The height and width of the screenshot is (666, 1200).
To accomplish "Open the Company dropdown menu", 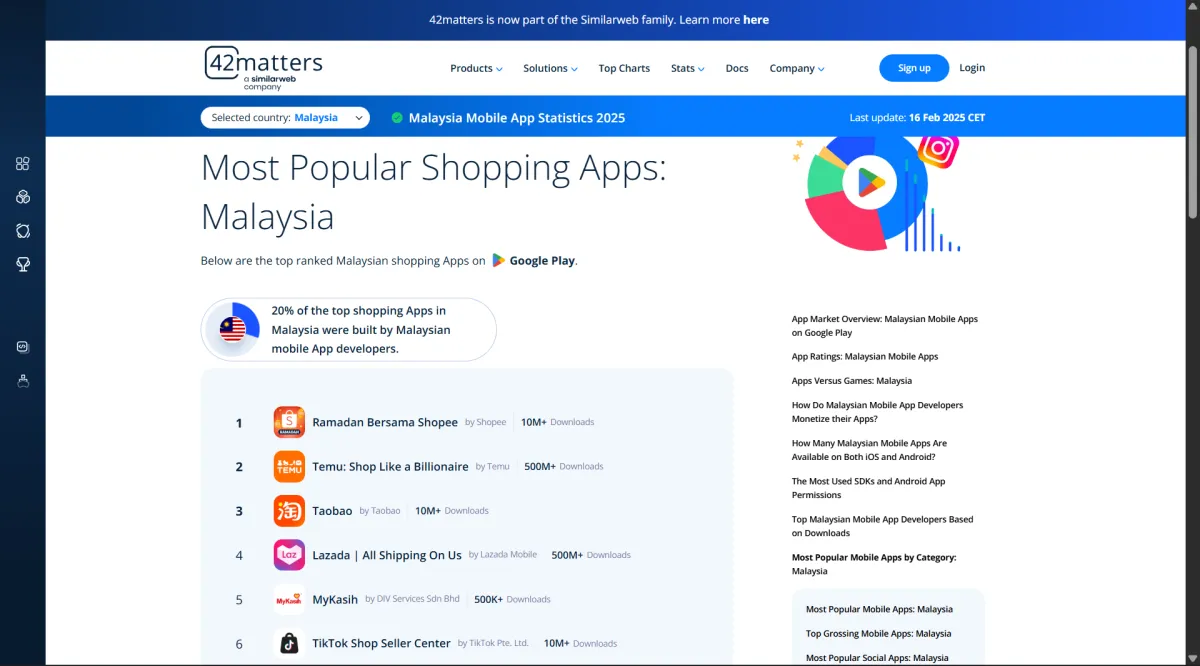I will (x=797, y=68).
